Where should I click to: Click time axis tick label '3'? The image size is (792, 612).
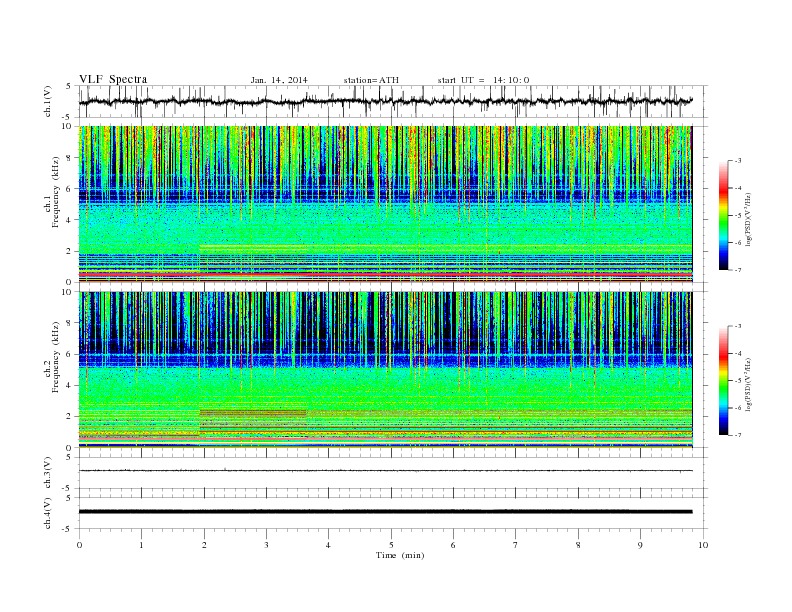pos(266,545)
